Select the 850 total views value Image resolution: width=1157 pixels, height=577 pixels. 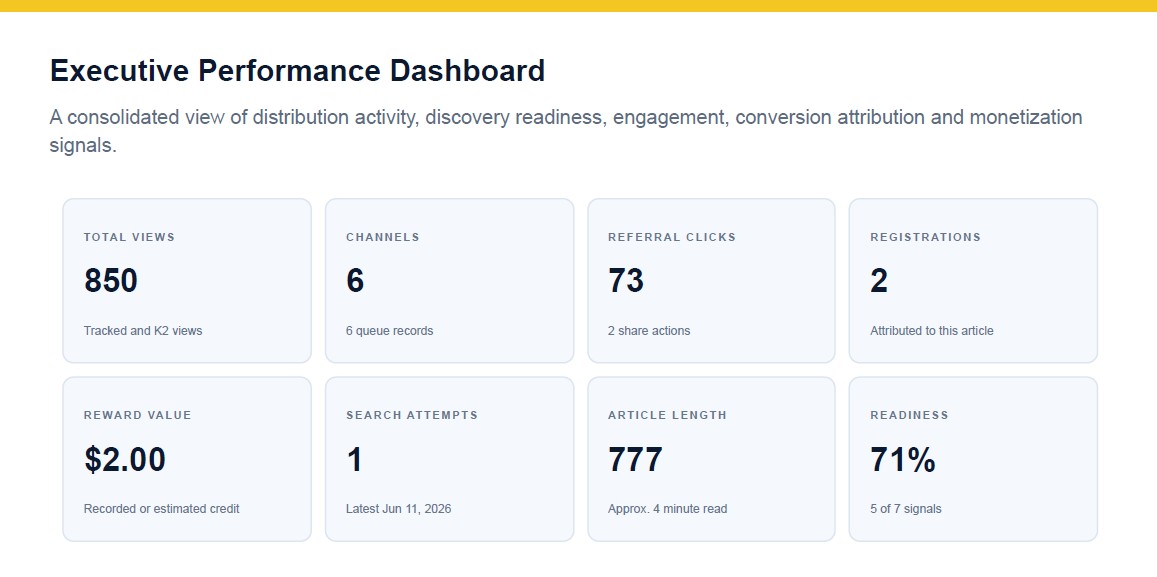[111, 281]
